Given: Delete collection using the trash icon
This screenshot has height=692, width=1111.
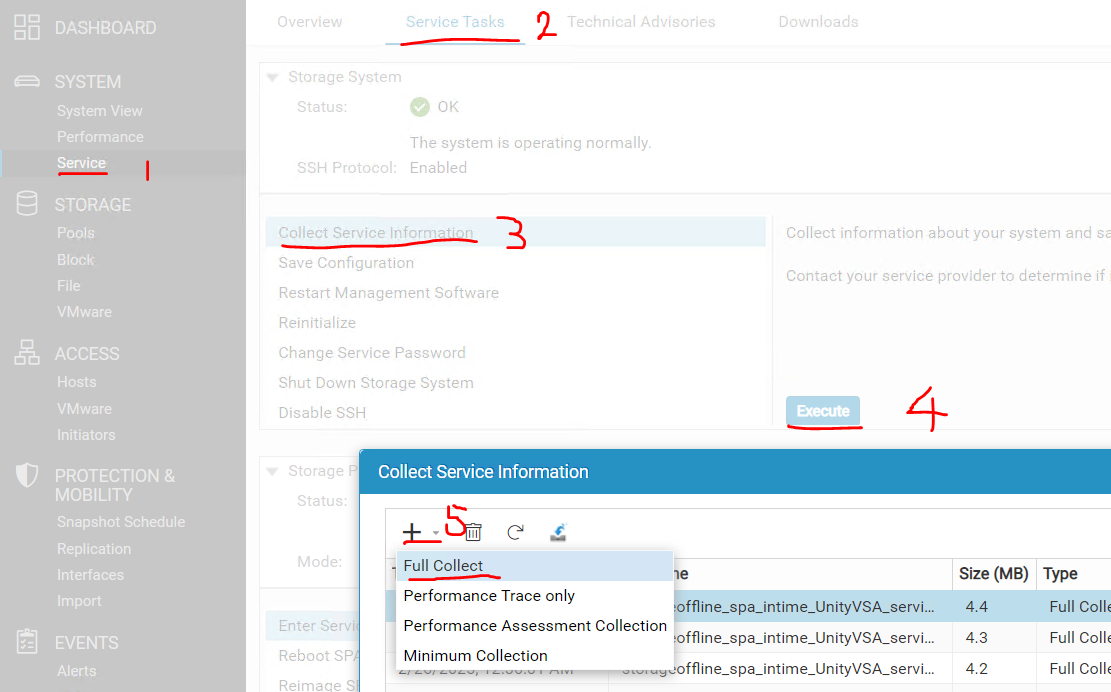Looking at the screenshot, I should click(471, 532).
